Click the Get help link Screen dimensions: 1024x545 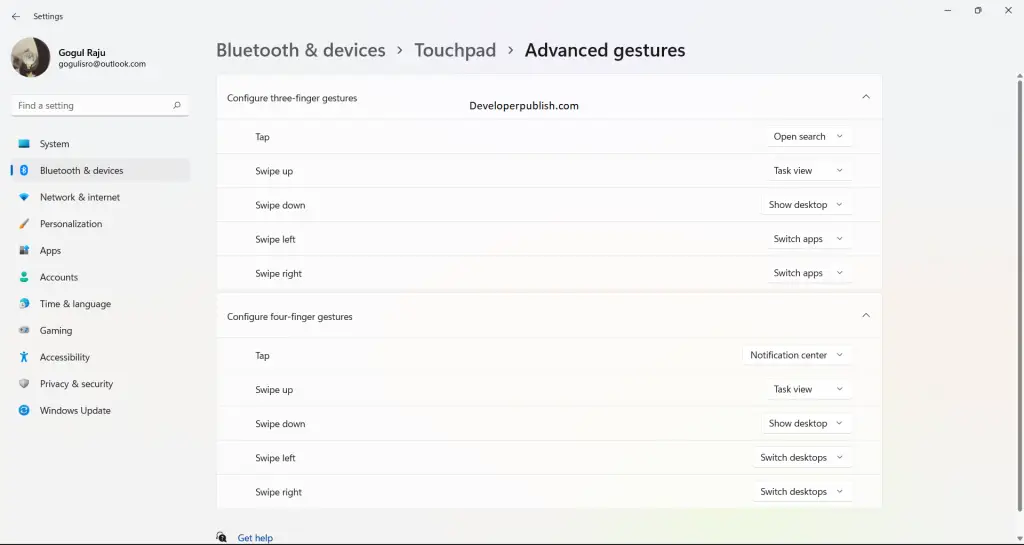(x=255, y=538)
